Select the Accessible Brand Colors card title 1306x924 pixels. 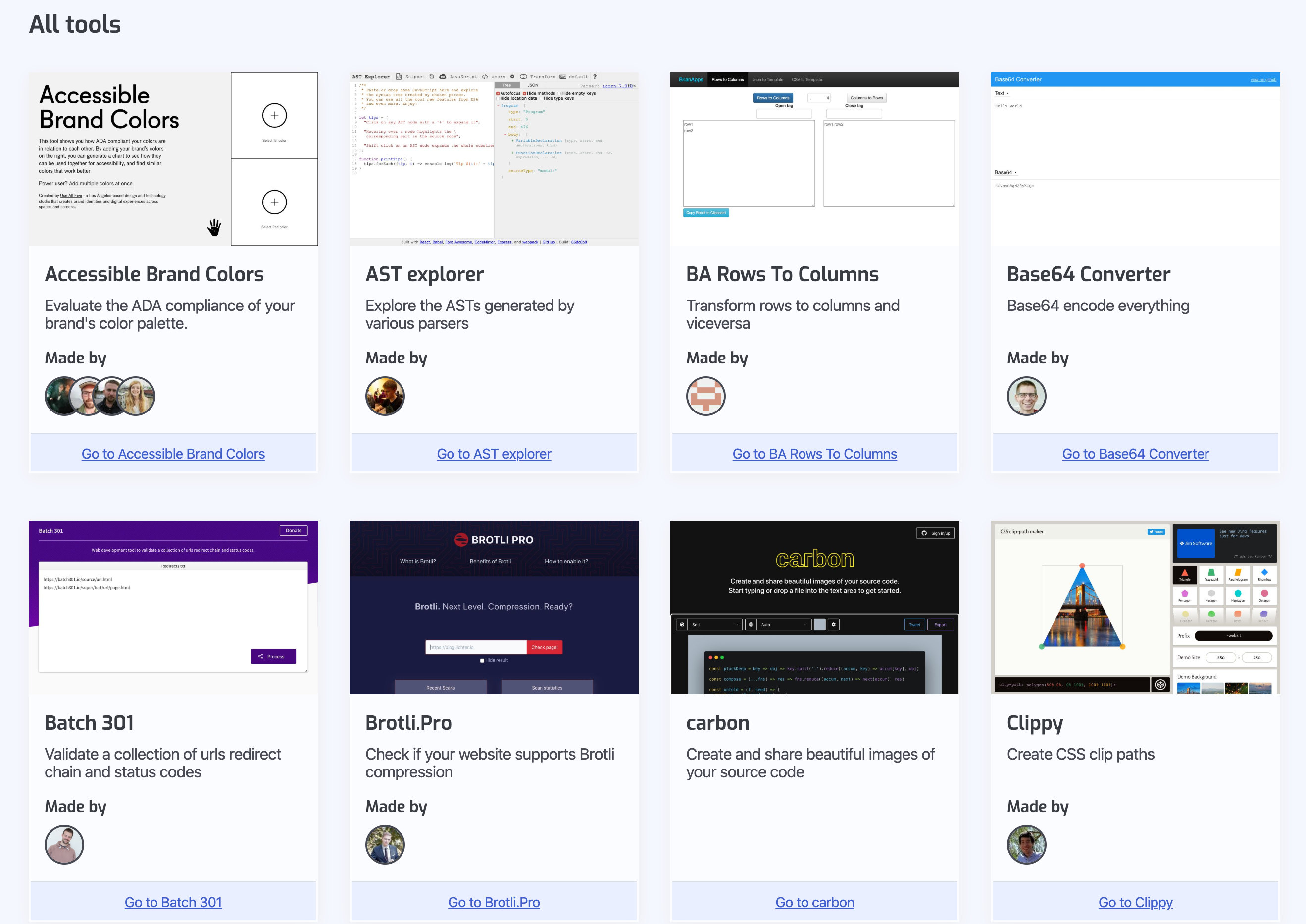click(154, 274)
